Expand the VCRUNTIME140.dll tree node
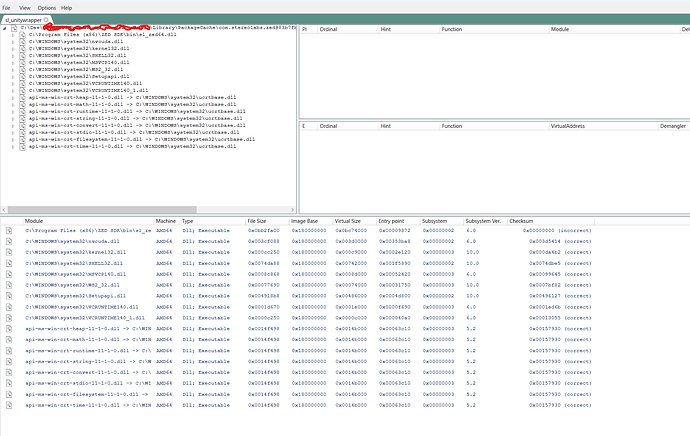 click(x=13, y=84)
